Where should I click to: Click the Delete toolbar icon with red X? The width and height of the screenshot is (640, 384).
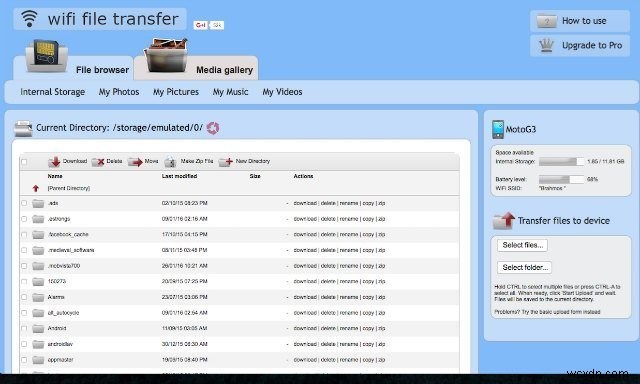pos(98,162)
